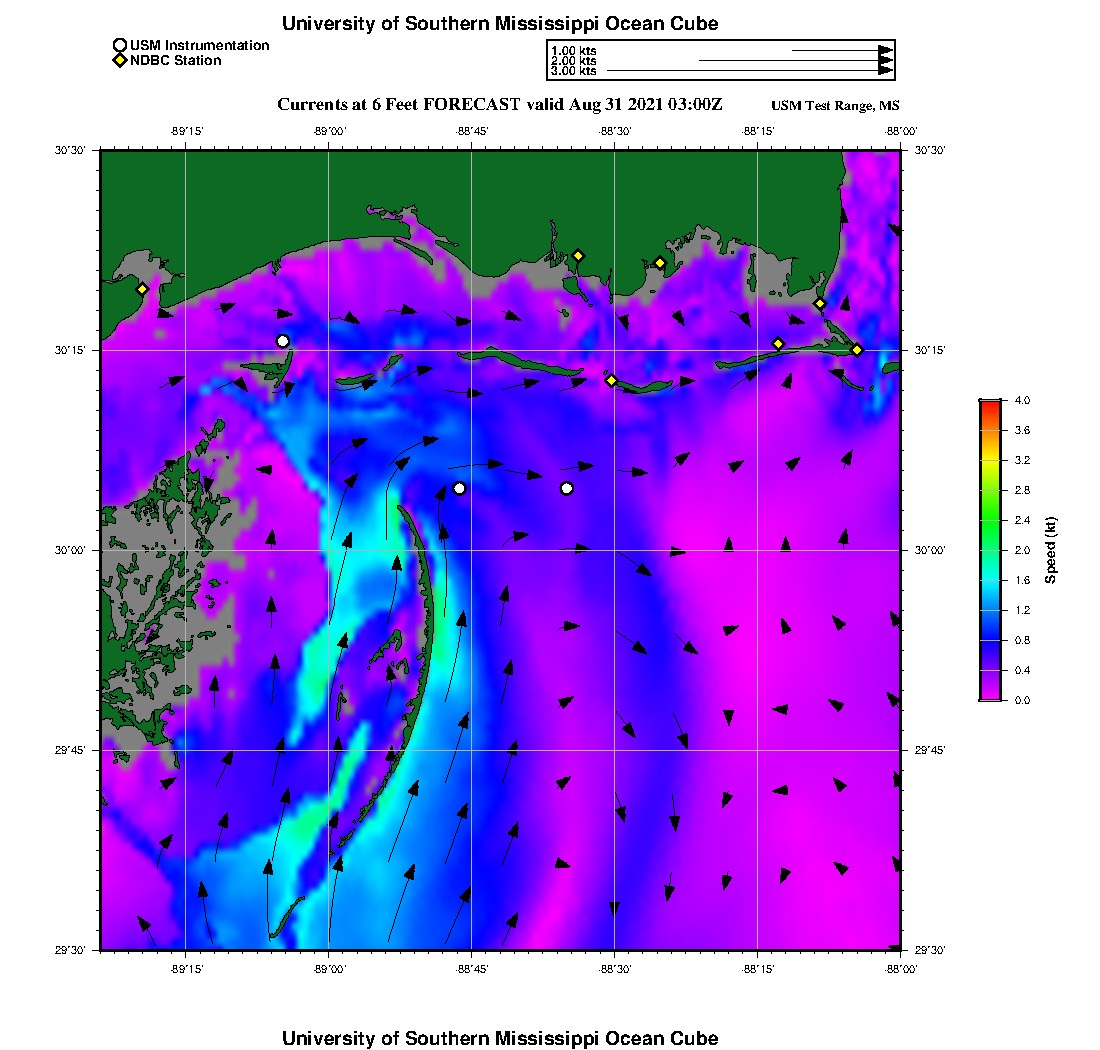The width and height of the screenshot is (1100, 1050).
Task: Click the 30°30' label on the left axis
Action: [70, 150]
